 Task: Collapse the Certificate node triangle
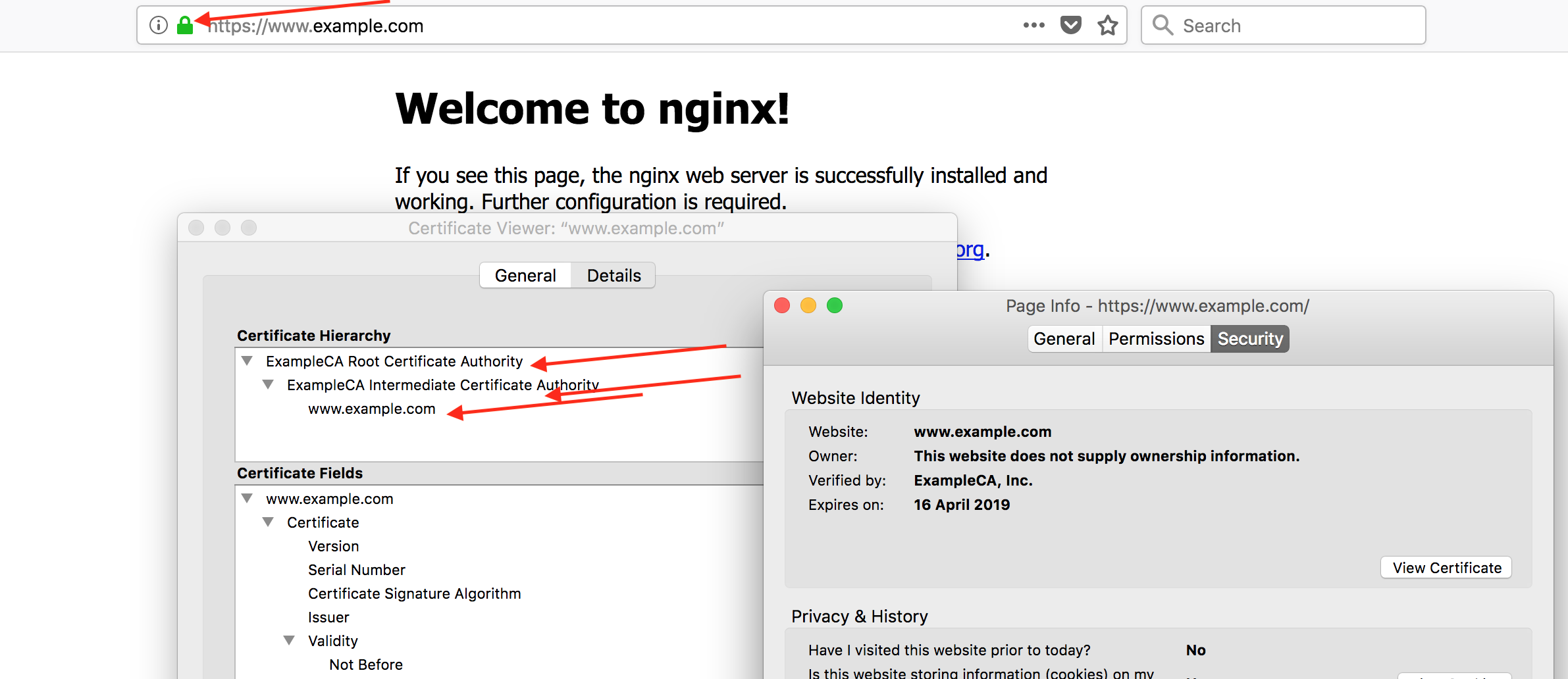coord(268,522)
